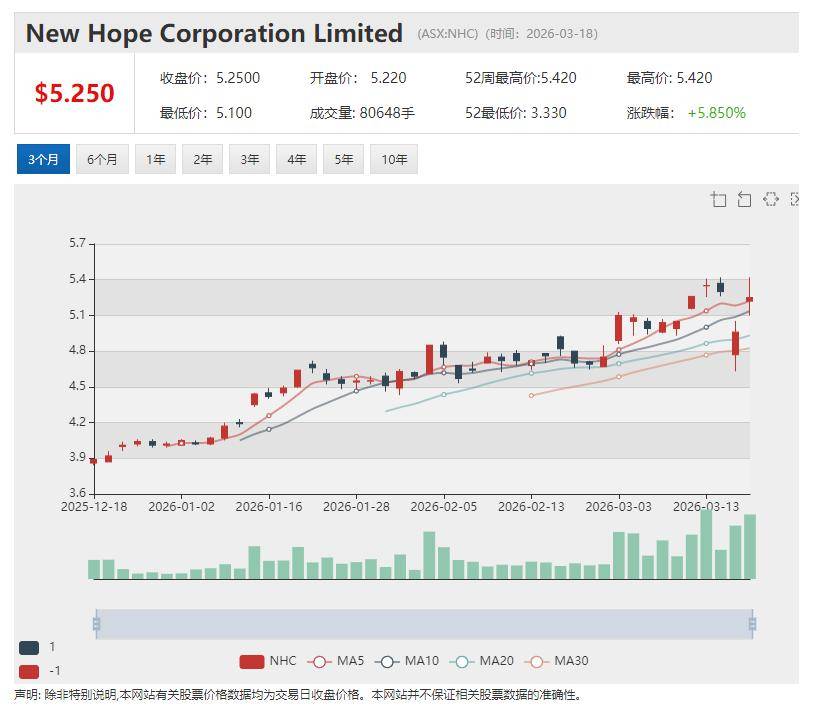Select the horizontal brush selection icon
The height and width of the screenshot is (724, 816).
click(x=770, y=200)
